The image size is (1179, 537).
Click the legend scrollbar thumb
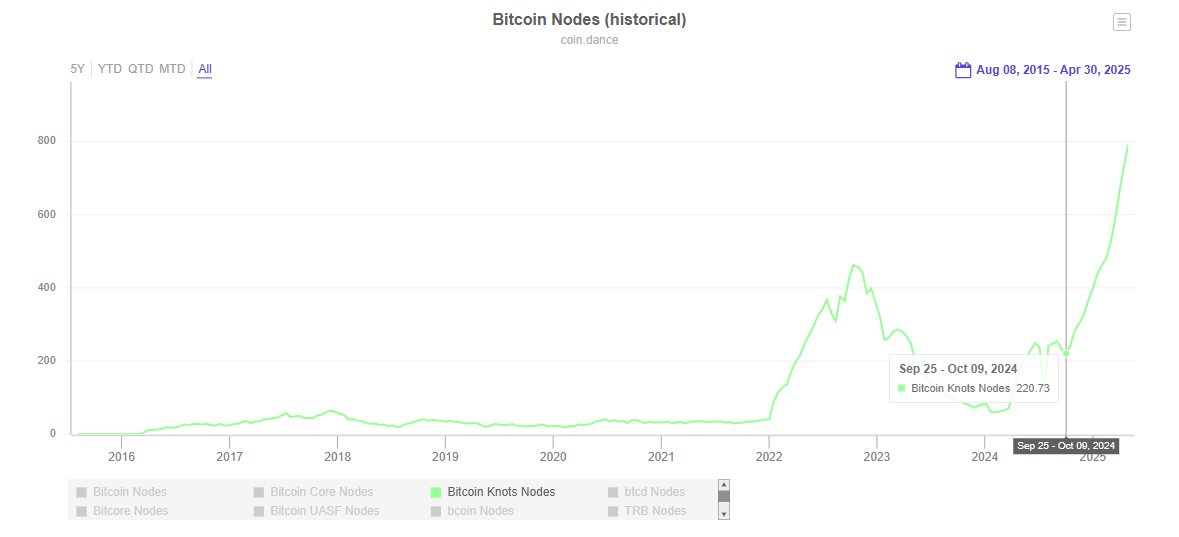click(724, 496)
